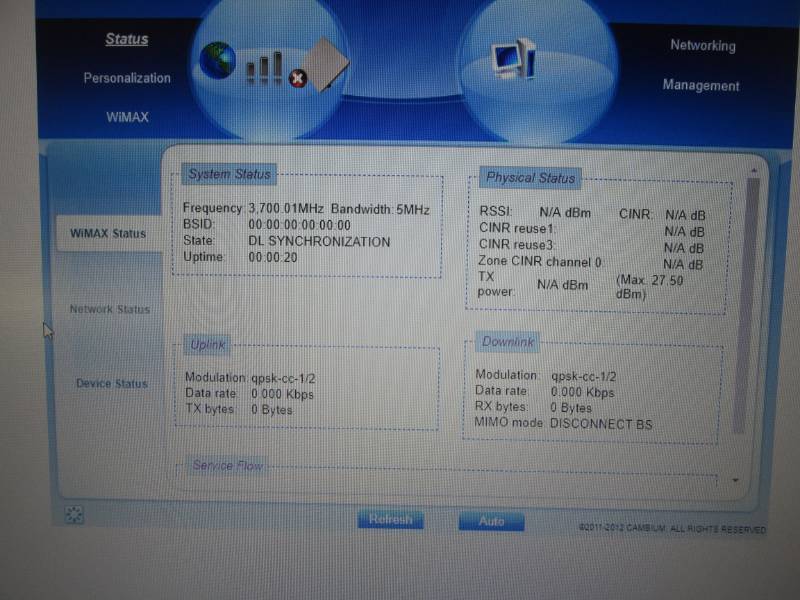Open the WiMAX menu
The width and height of the screenshot is (800, 600).
pyautogui.click(x=128, y=117)
